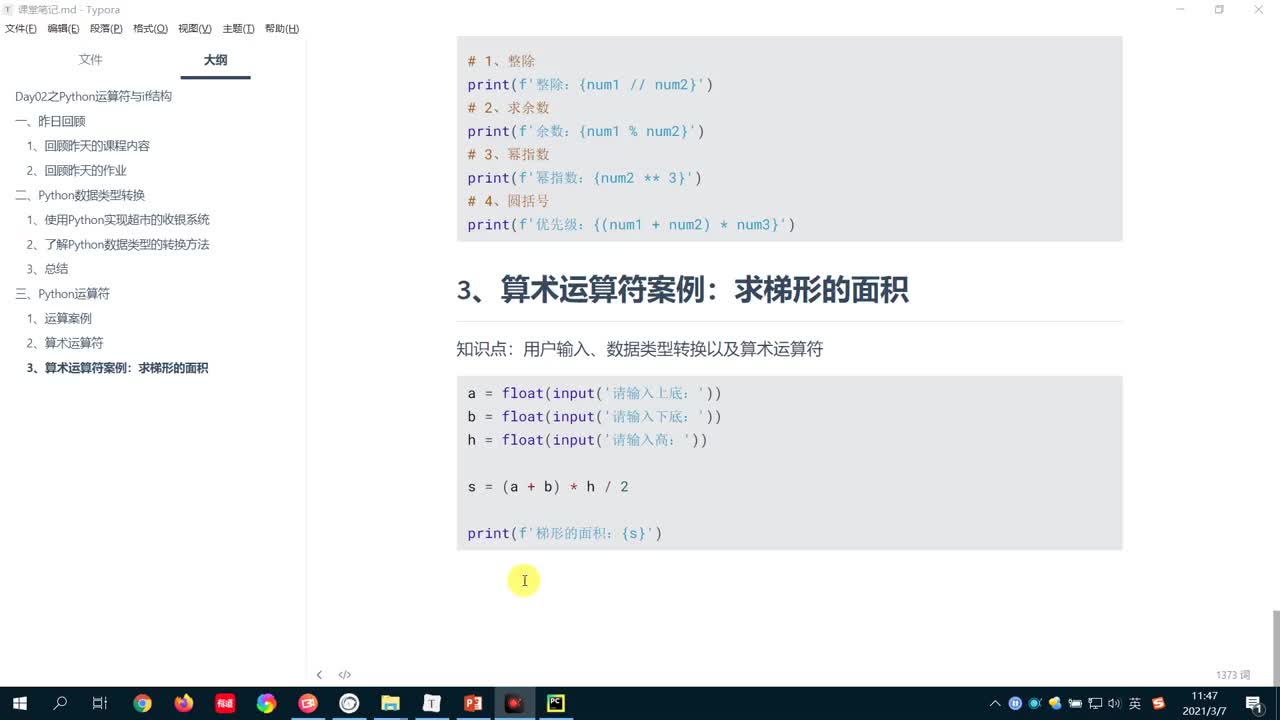Open the 文件(F) menu
This screenshot has height=720, width=1280.
pyautogui.click(x=21, y=28)
